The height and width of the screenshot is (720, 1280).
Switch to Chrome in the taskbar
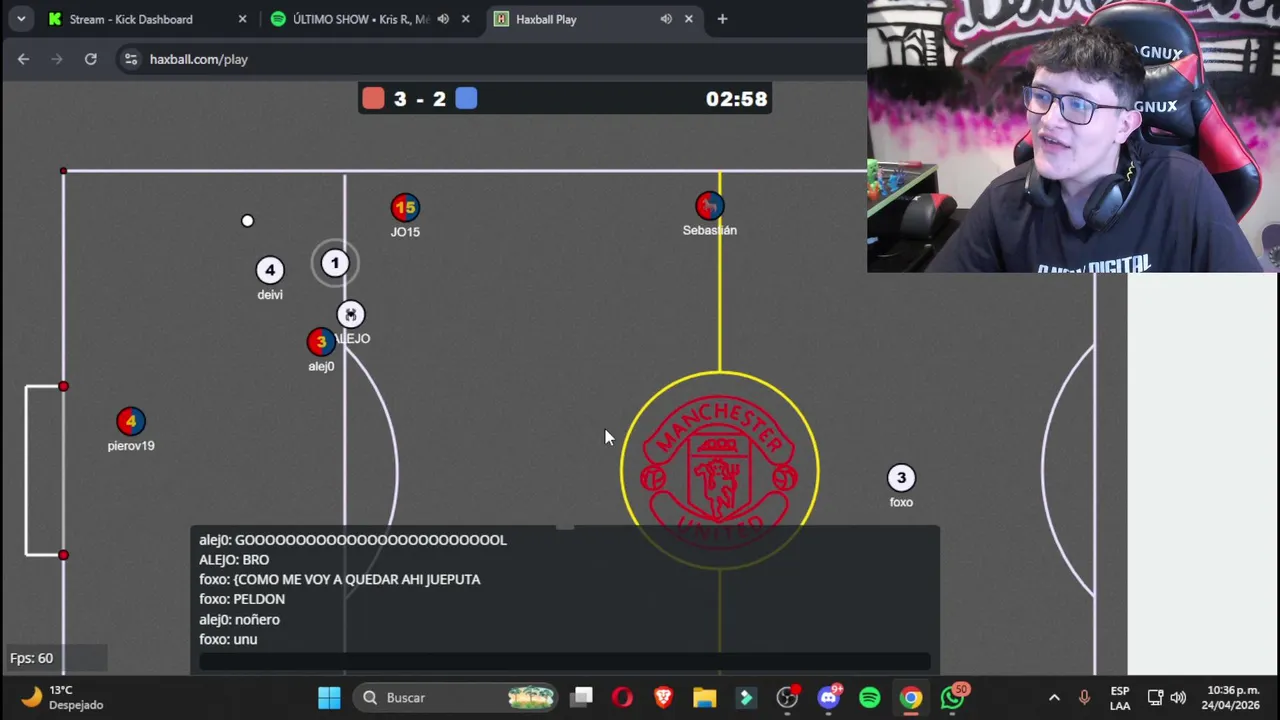tap(911, 697)
